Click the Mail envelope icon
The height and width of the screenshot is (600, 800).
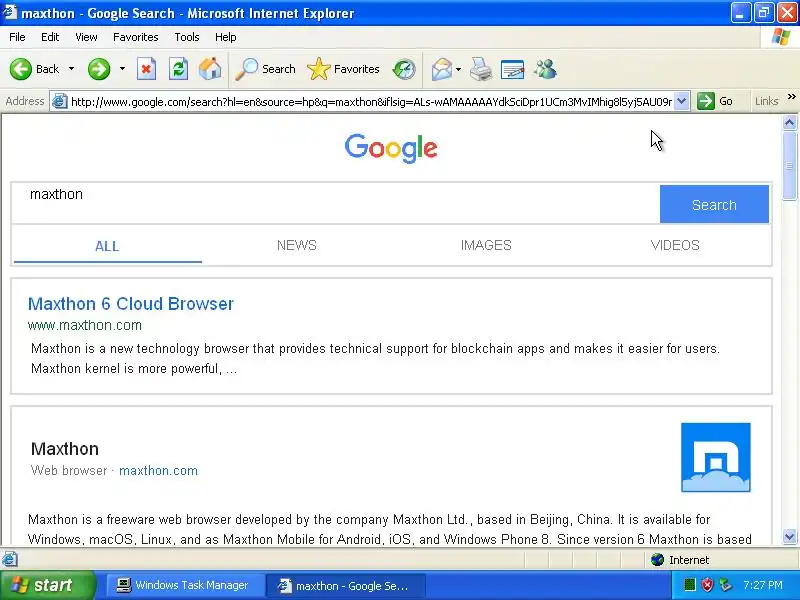[442, 69]
